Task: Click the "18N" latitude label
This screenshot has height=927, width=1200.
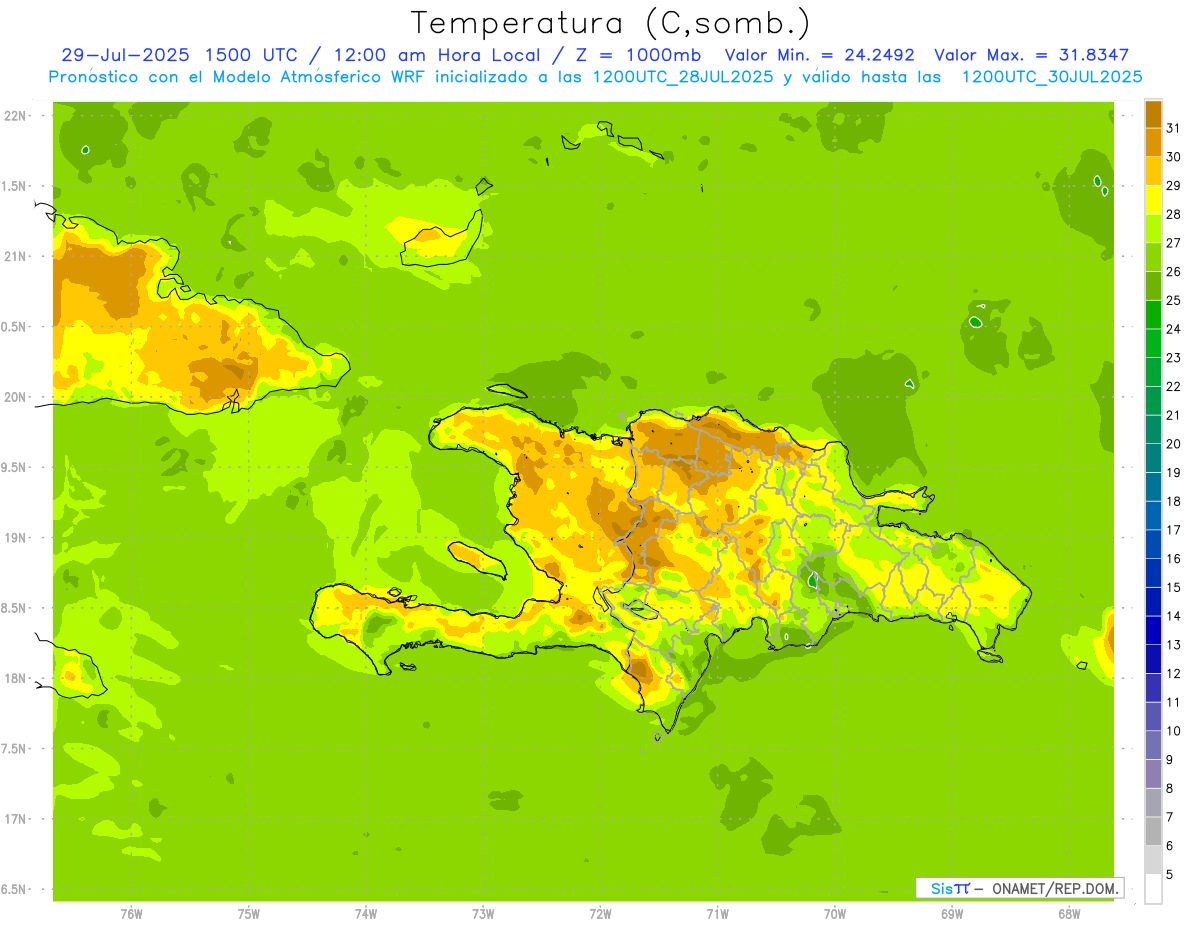Action: point(16,678)
